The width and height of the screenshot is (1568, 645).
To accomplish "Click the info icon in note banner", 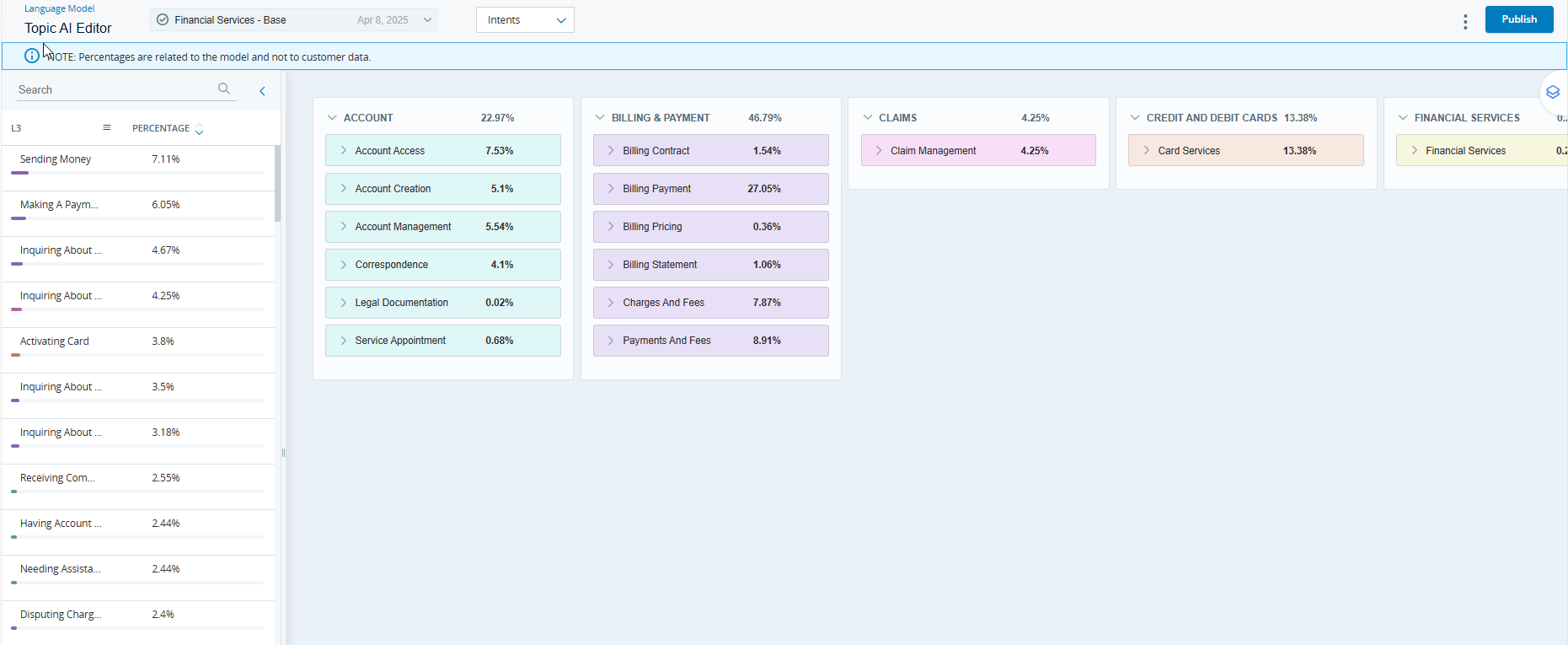I will tap(31, 56).
